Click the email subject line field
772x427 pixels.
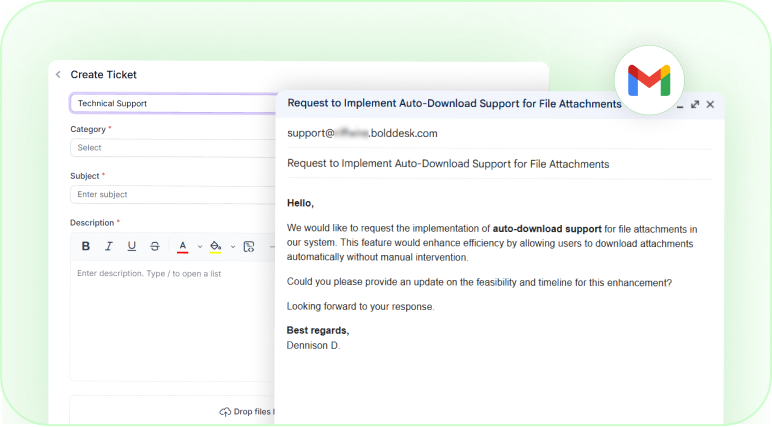click(x=499, y=164)
